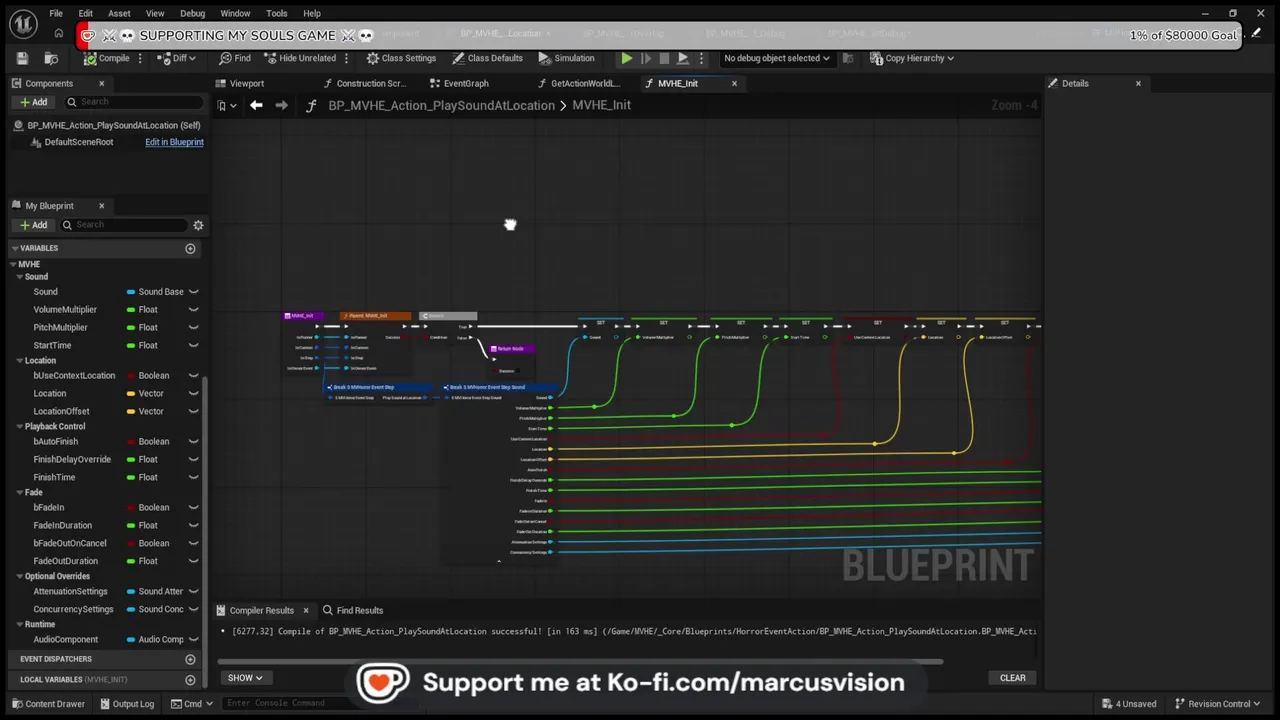Open the Find tool in toolbar
1280x720 pixels.
235,58
